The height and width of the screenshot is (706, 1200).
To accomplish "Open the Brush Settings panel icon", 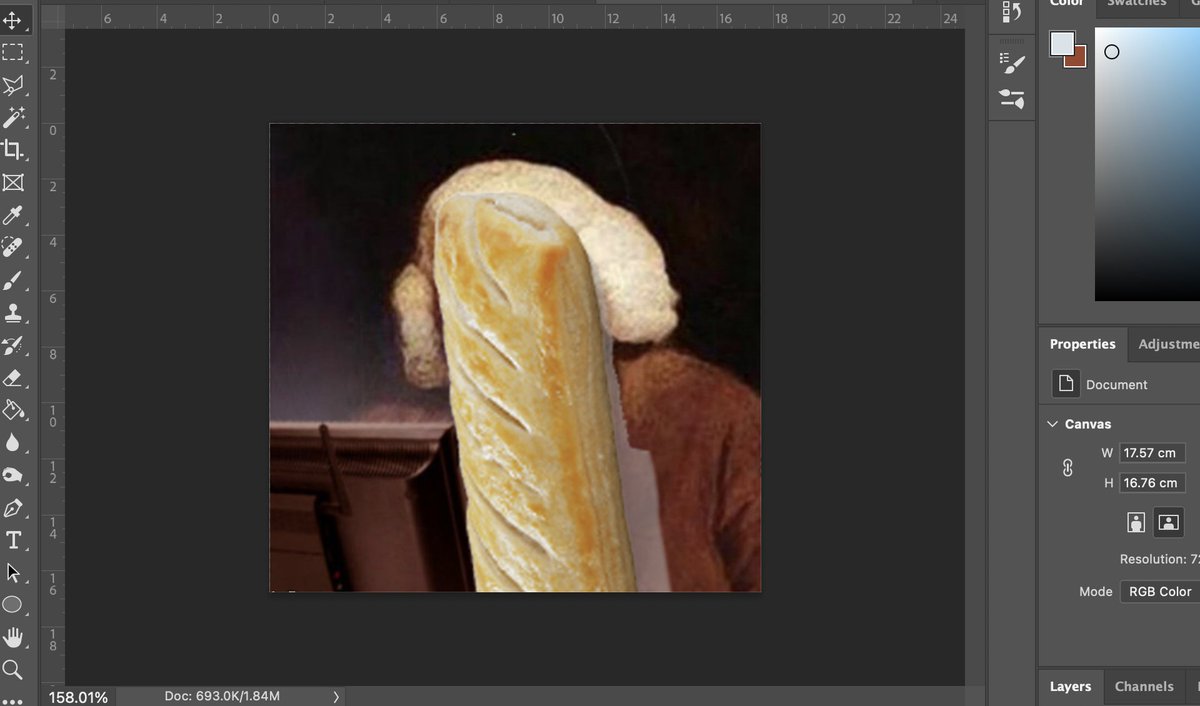I will (1012, 63).
